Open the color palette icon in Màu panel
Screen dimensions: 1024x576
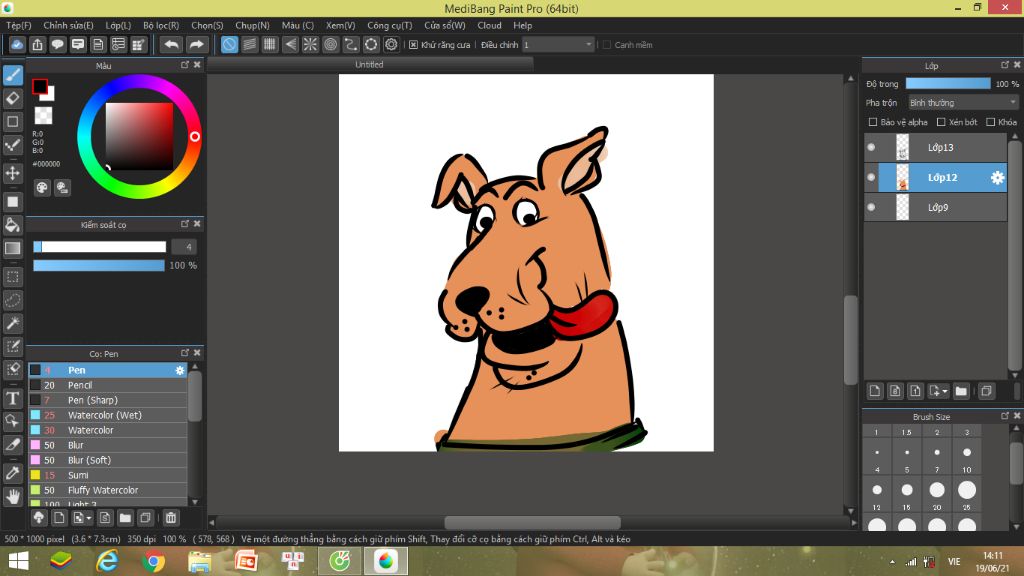pyautogui.click(x=42, y=188)
